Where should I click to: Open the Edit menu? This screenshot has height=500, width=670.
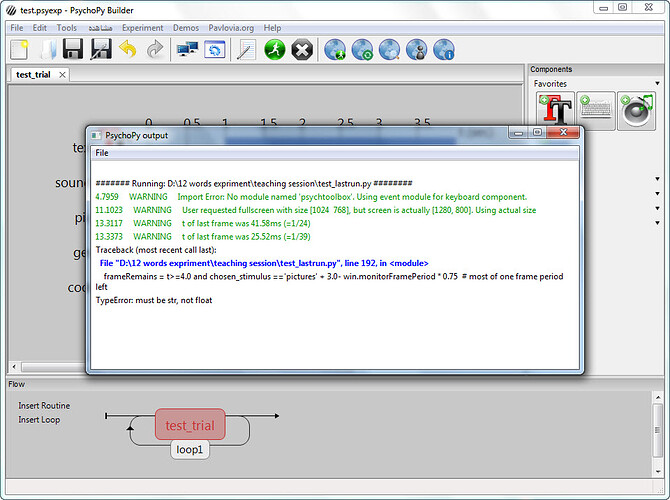pos(39,28)
